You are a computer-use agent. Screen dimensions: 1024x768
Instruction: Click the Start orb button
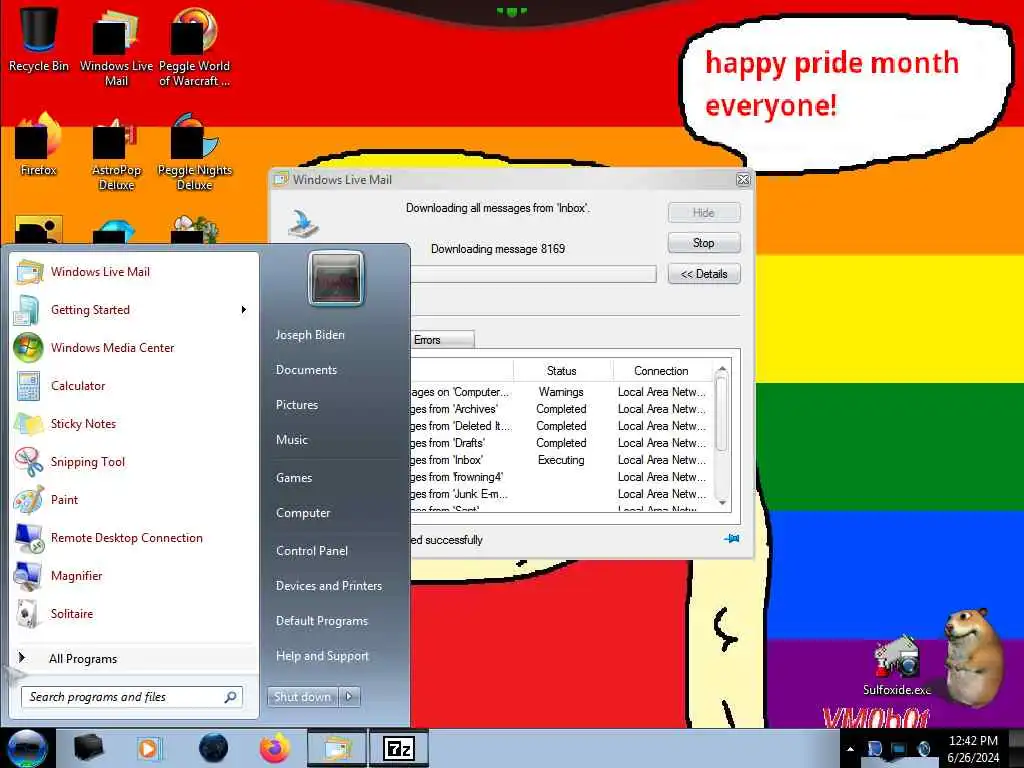click(x=26, y=748)
